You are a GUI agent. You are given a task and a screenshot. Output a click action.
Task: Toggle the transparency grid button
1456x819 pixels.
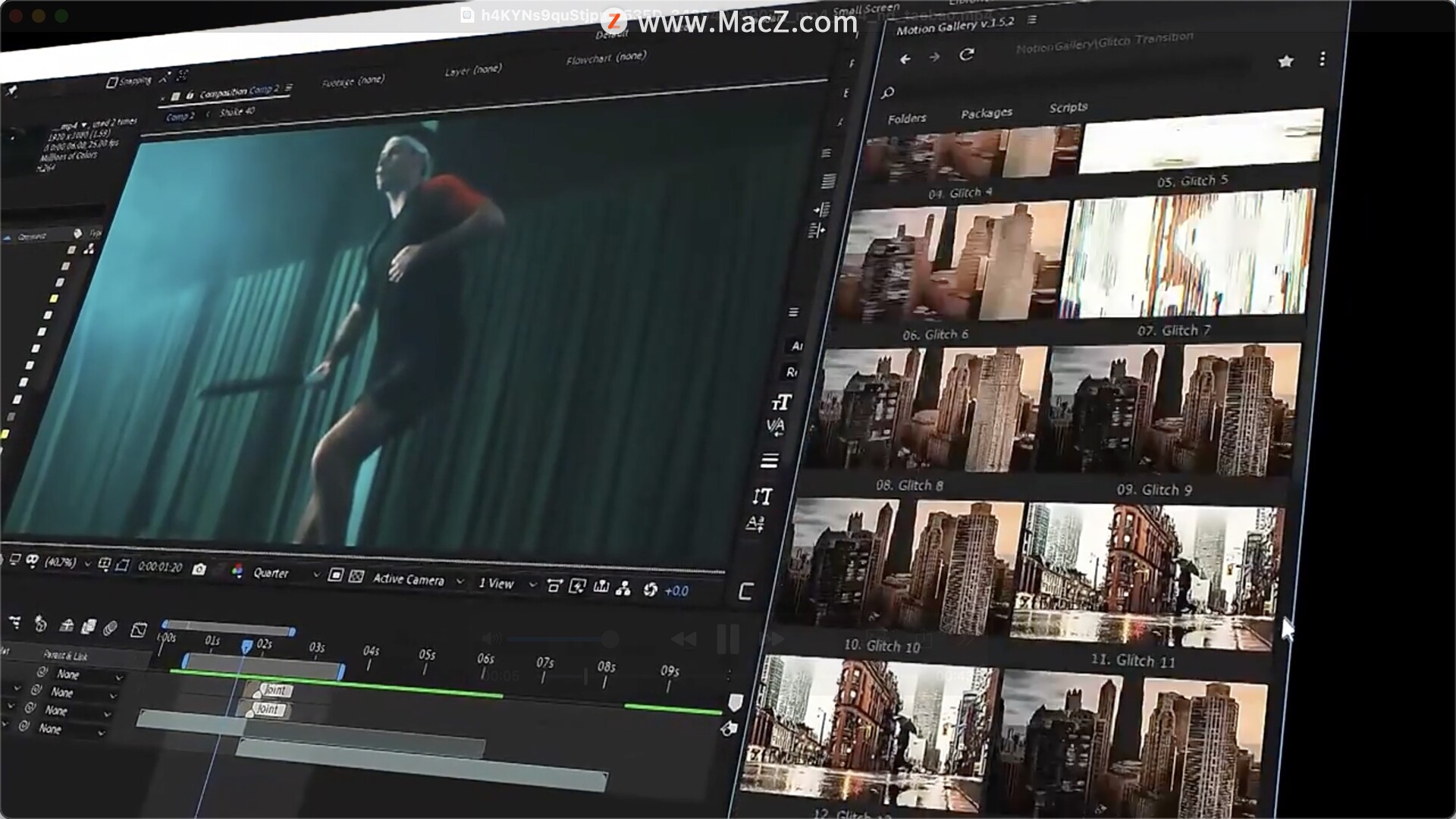[356, 576]
